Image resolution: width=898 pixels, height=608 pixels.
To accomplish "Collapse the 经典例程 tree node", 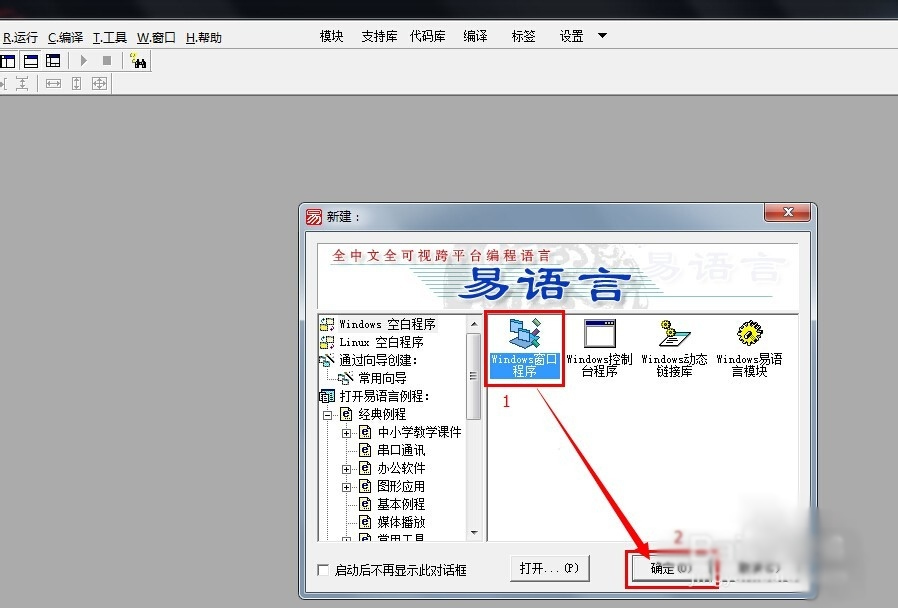I will [x=328, y=415].
